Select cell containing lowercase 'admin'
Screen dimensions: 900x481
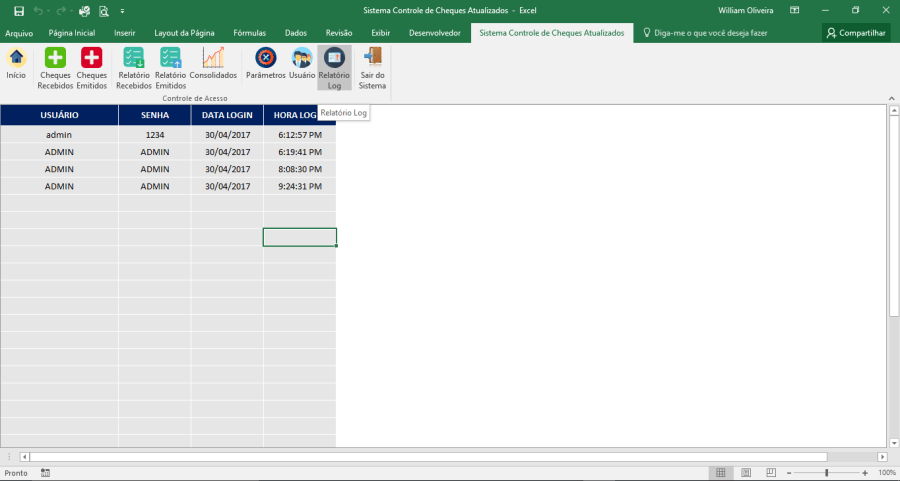tap(59, 135)
